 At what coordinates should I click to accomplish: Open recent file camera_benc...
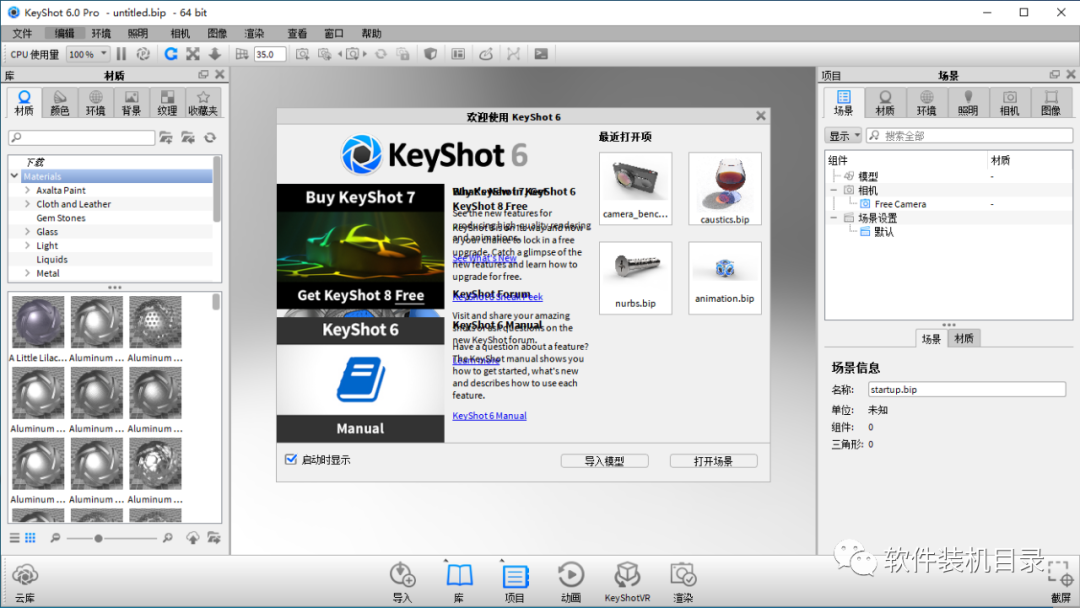coord(635,188)
